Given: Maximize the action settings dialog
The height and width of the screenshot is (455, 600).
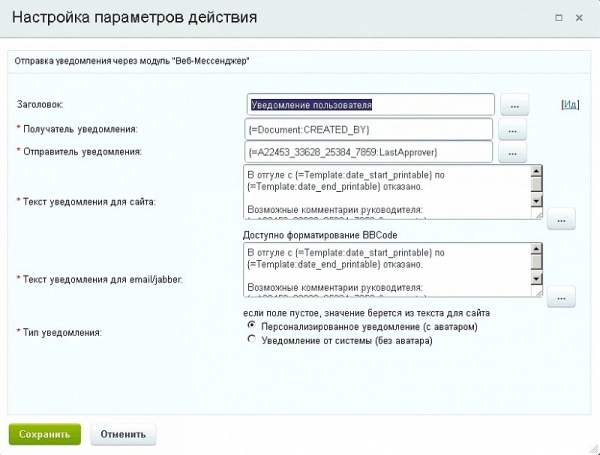Looking at the screenshot, I should (557, 16).
